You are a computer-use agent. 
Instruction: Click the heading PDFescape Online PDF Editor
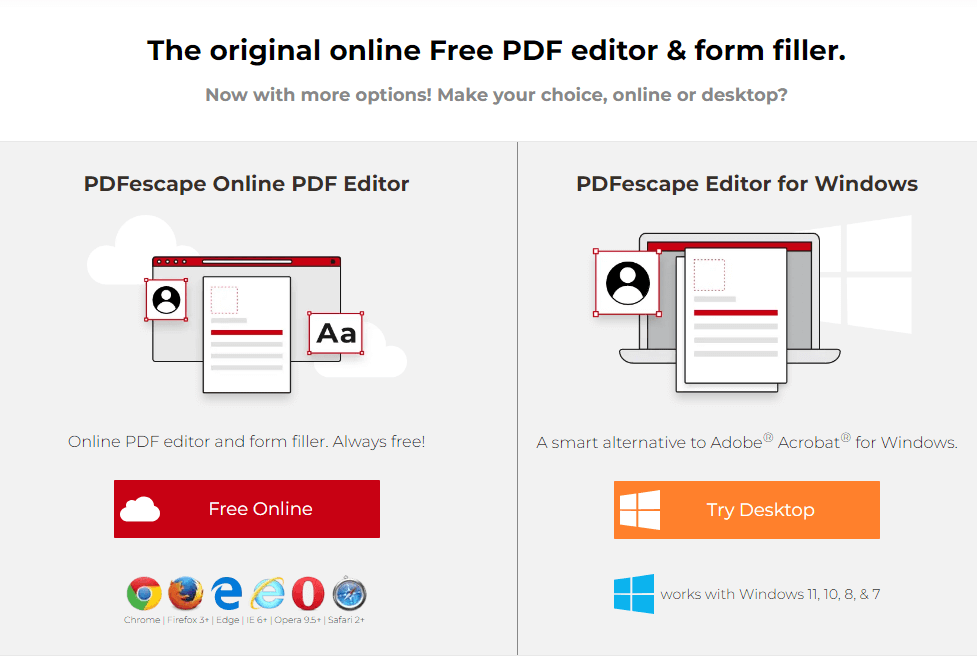click(247, 184)
